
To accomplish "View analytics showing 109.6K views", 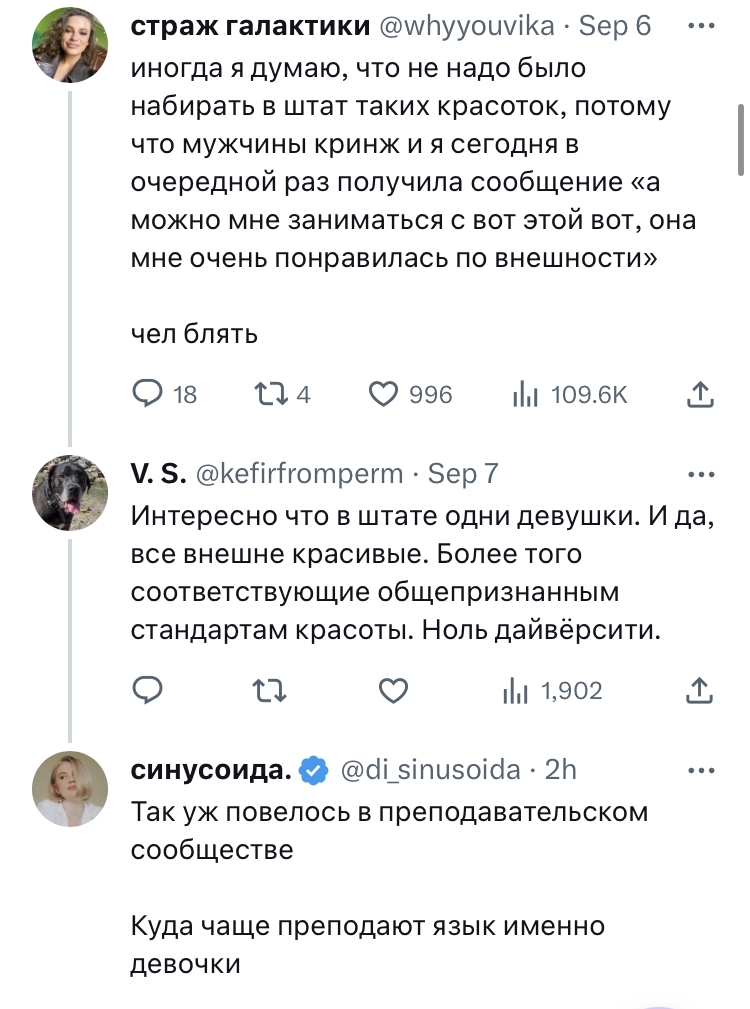I will click(524, 396).
